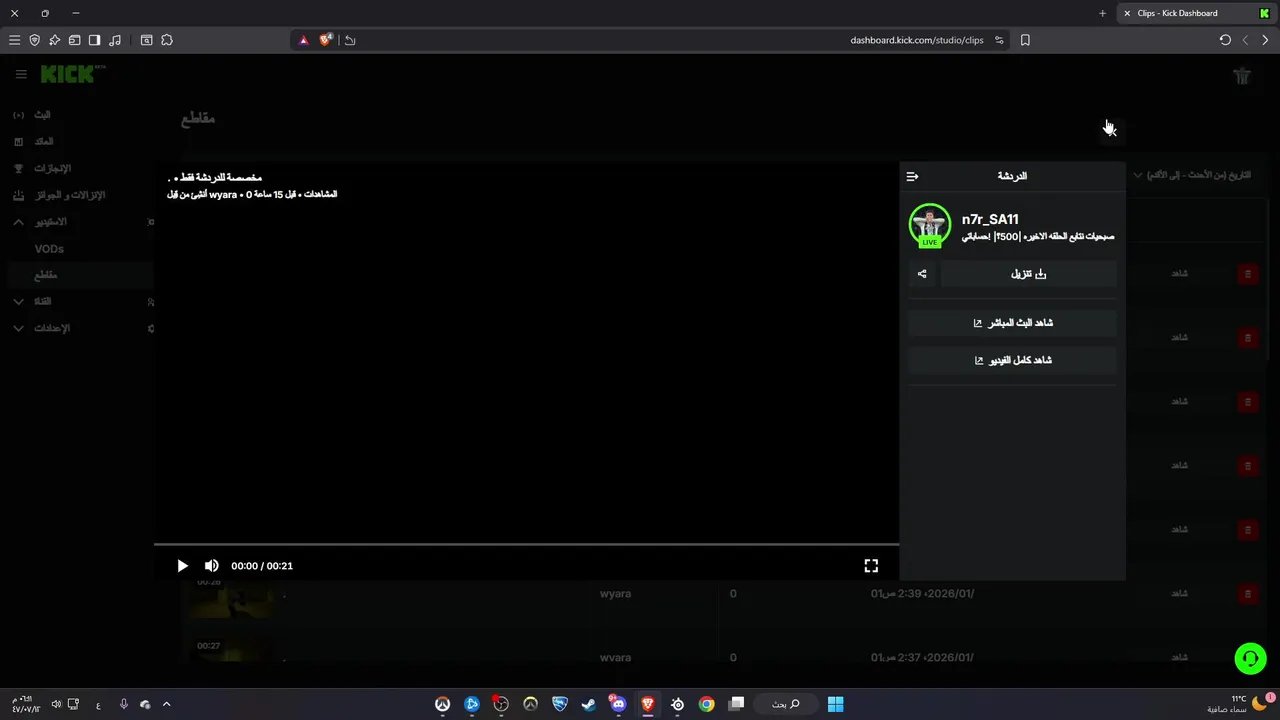This screenshot has height=720, width=1280.
Task: Delete the clip created at 2:39
Action: [x=1247, y=594]
